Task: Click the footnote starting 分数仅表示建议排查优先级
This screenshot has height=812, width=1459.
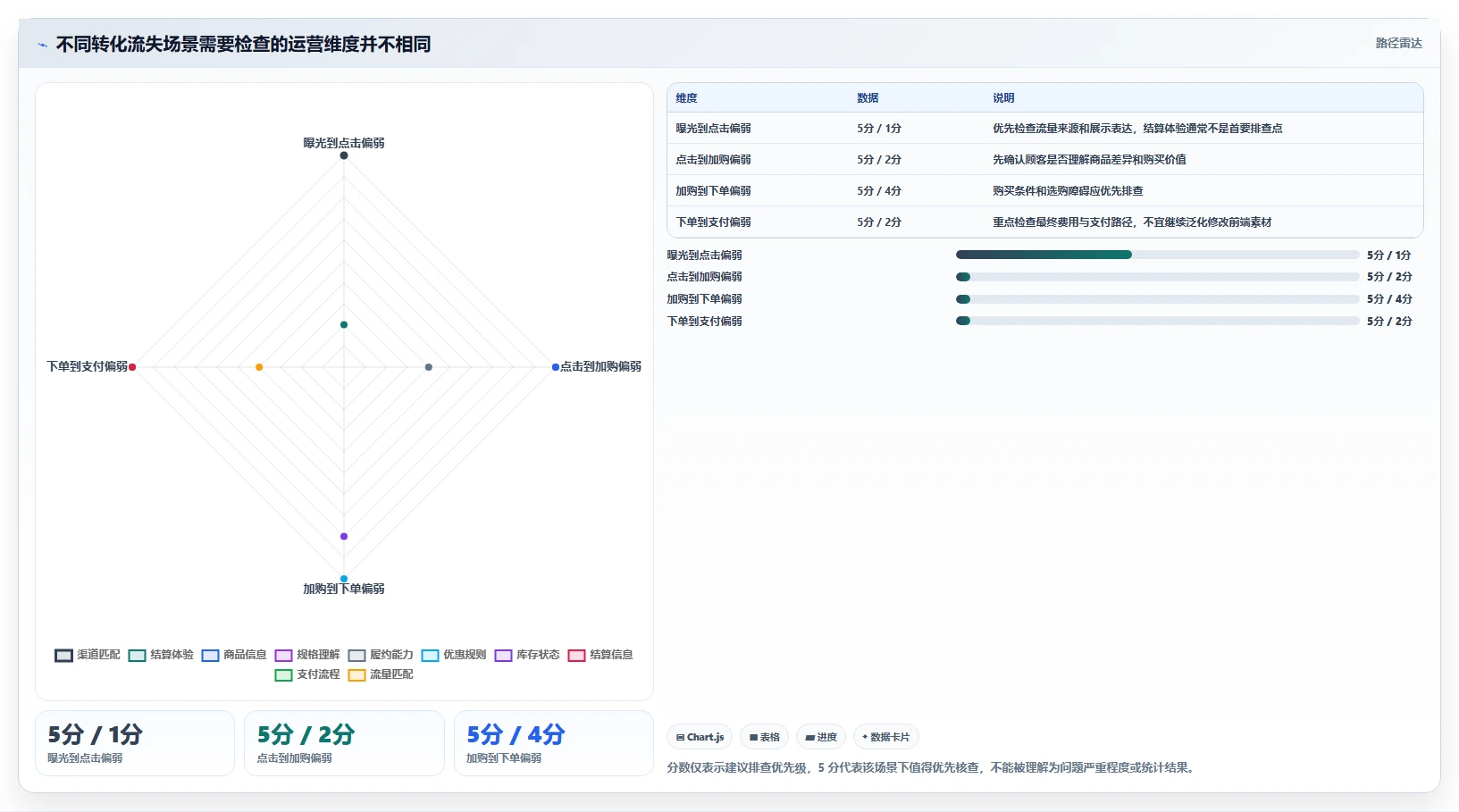Action: point(932,767)
